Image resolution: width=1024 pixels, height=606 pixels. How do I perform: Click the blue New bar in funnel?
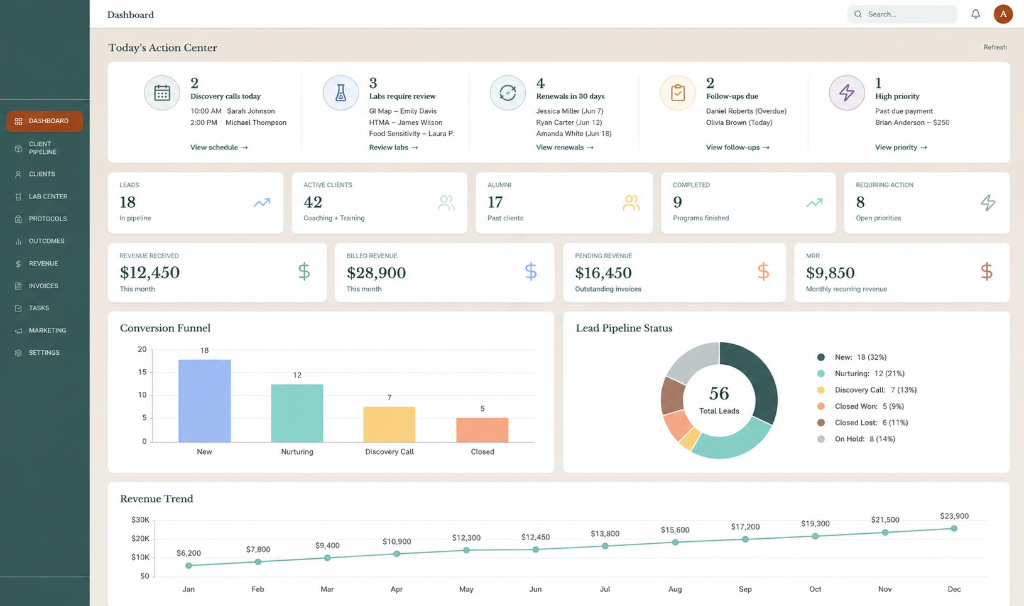[204, 401]
